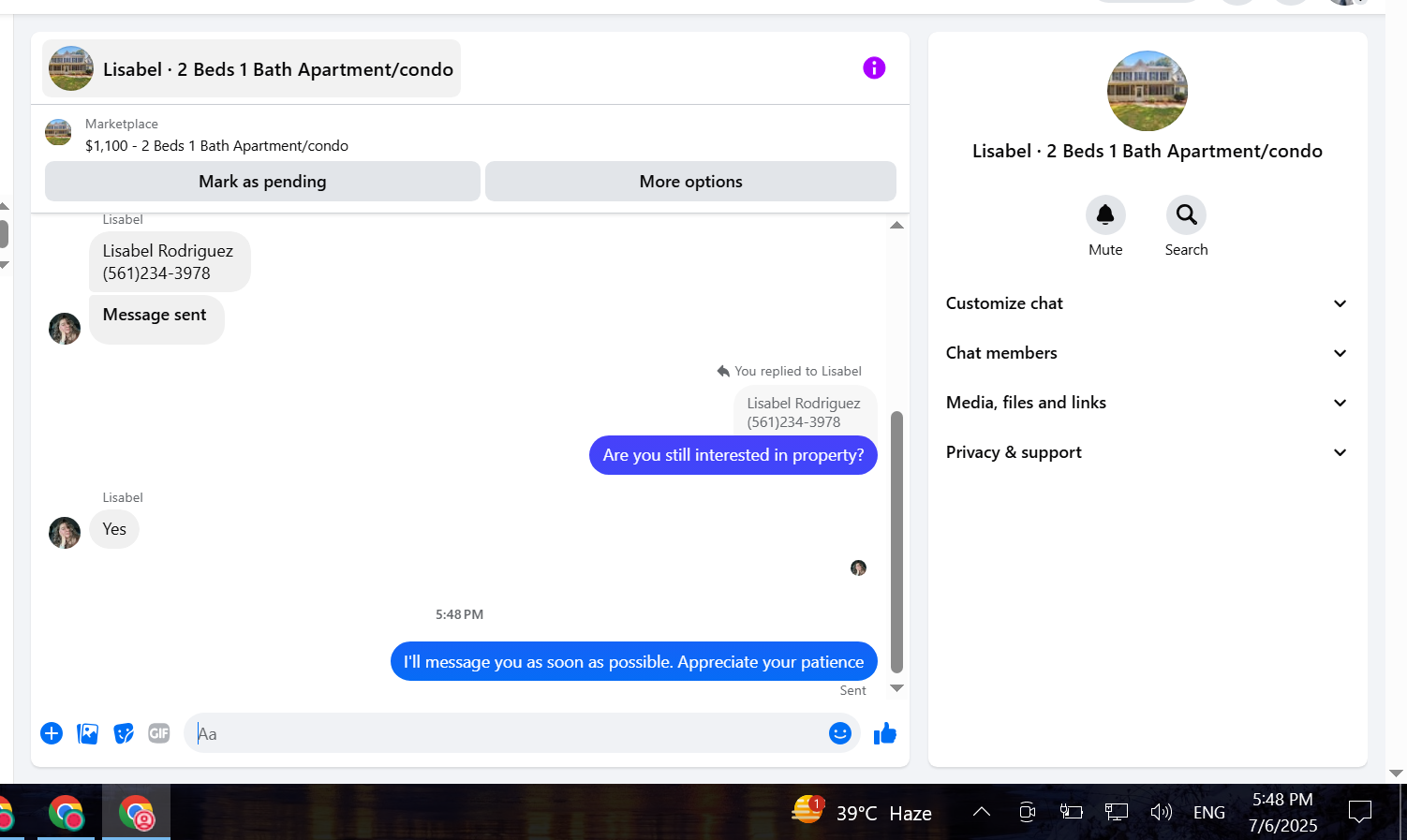Mute this conversation with the bell icon
Screen dimensions: 1407x840
pyautogui.click(x=1105, y=214)
